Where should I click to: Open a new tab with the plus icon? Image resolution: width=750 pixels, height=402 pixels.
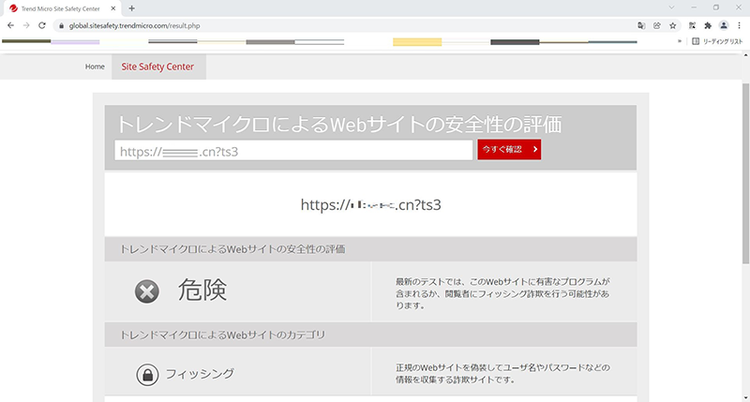(132, 8)
